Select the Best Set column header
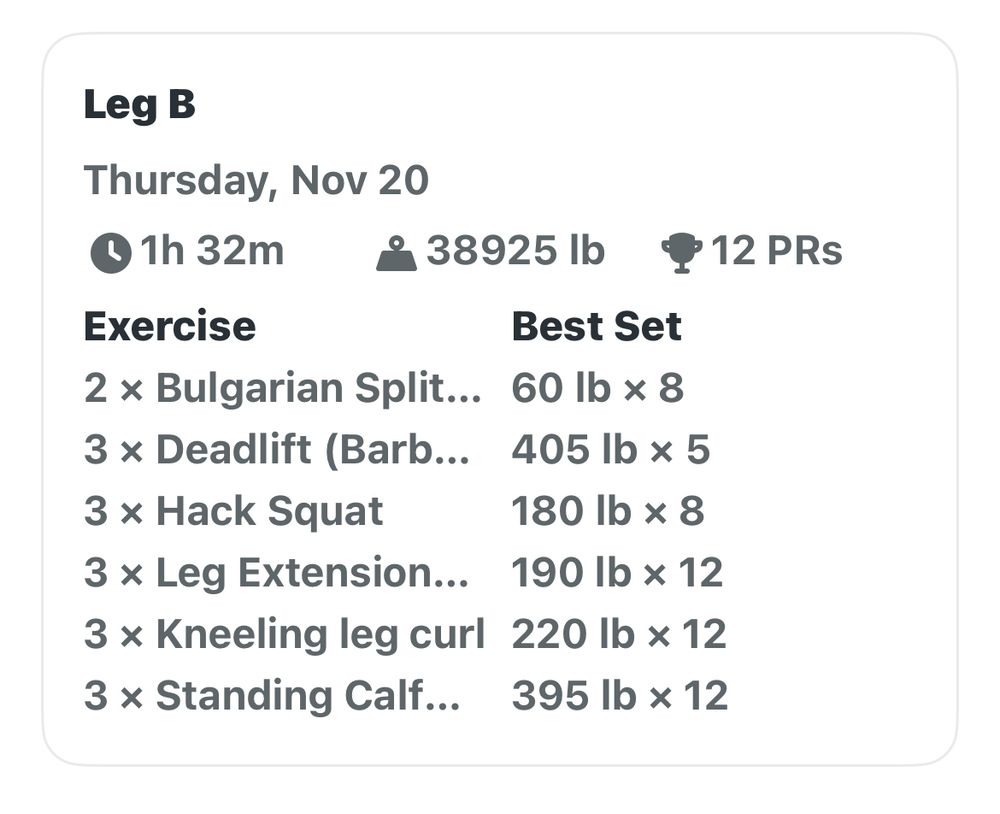1000x814 pixels. 597,327
